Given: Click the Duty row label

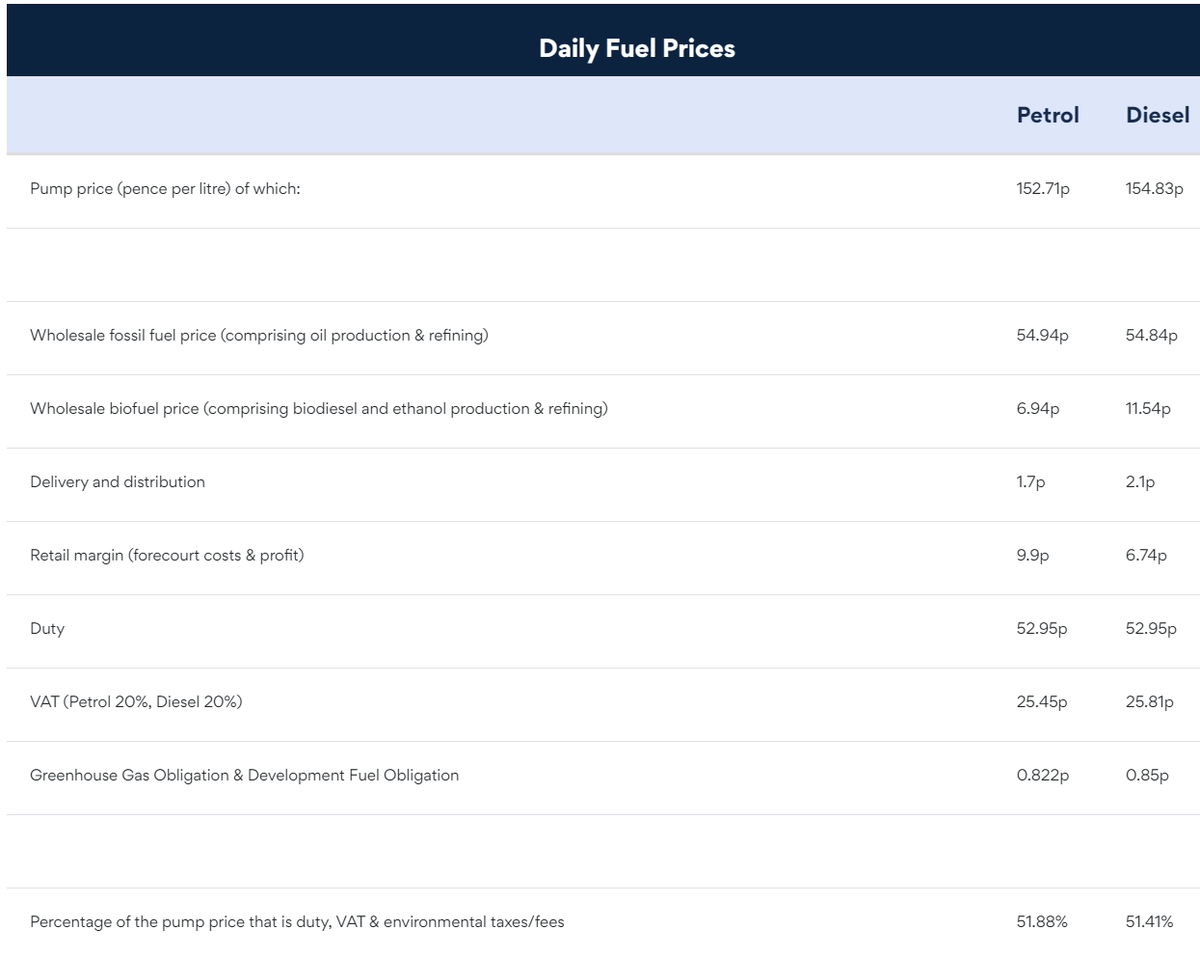Looking at the screenshot, I should coord(47,628).
